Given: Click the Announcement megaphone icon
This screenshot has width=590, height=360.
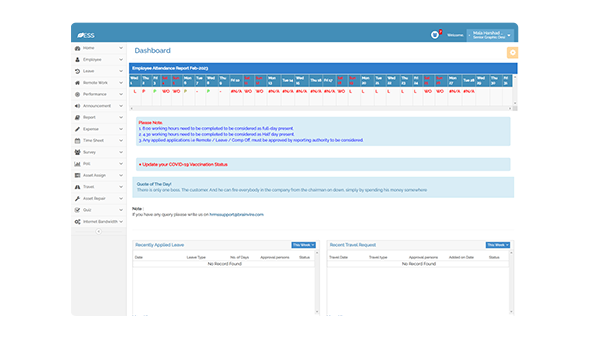Looking at the screenshot, I should pyautogui.click(x=77, y=106).
